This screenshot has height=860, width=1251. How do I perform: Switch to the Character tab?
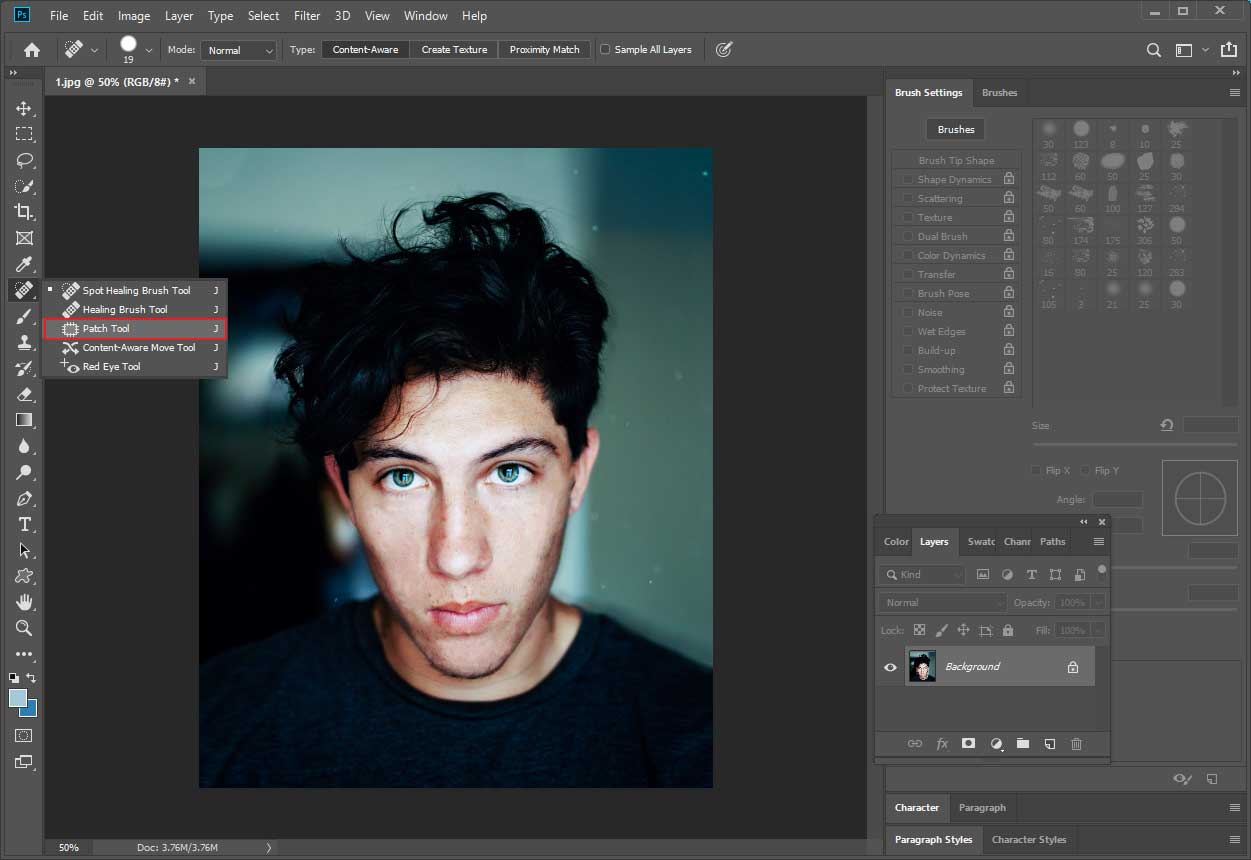pos(917,808)
